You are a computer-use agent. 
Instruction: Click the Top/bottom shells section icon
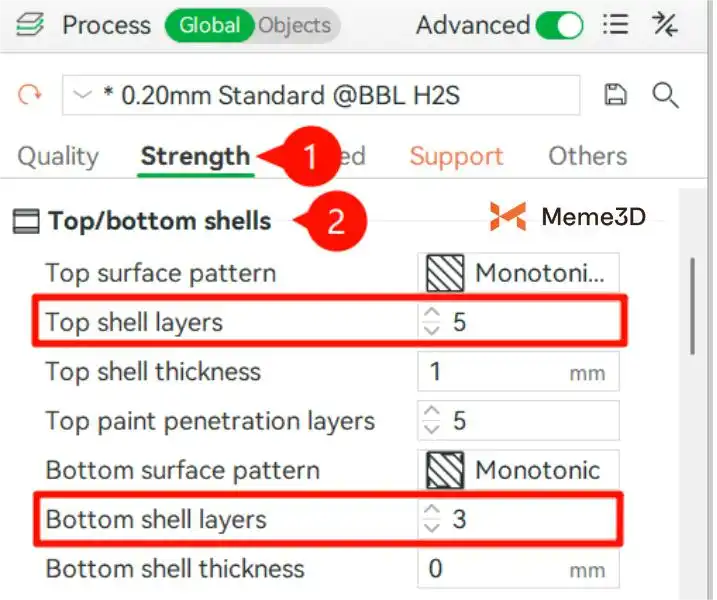click(x=26, y=221)
